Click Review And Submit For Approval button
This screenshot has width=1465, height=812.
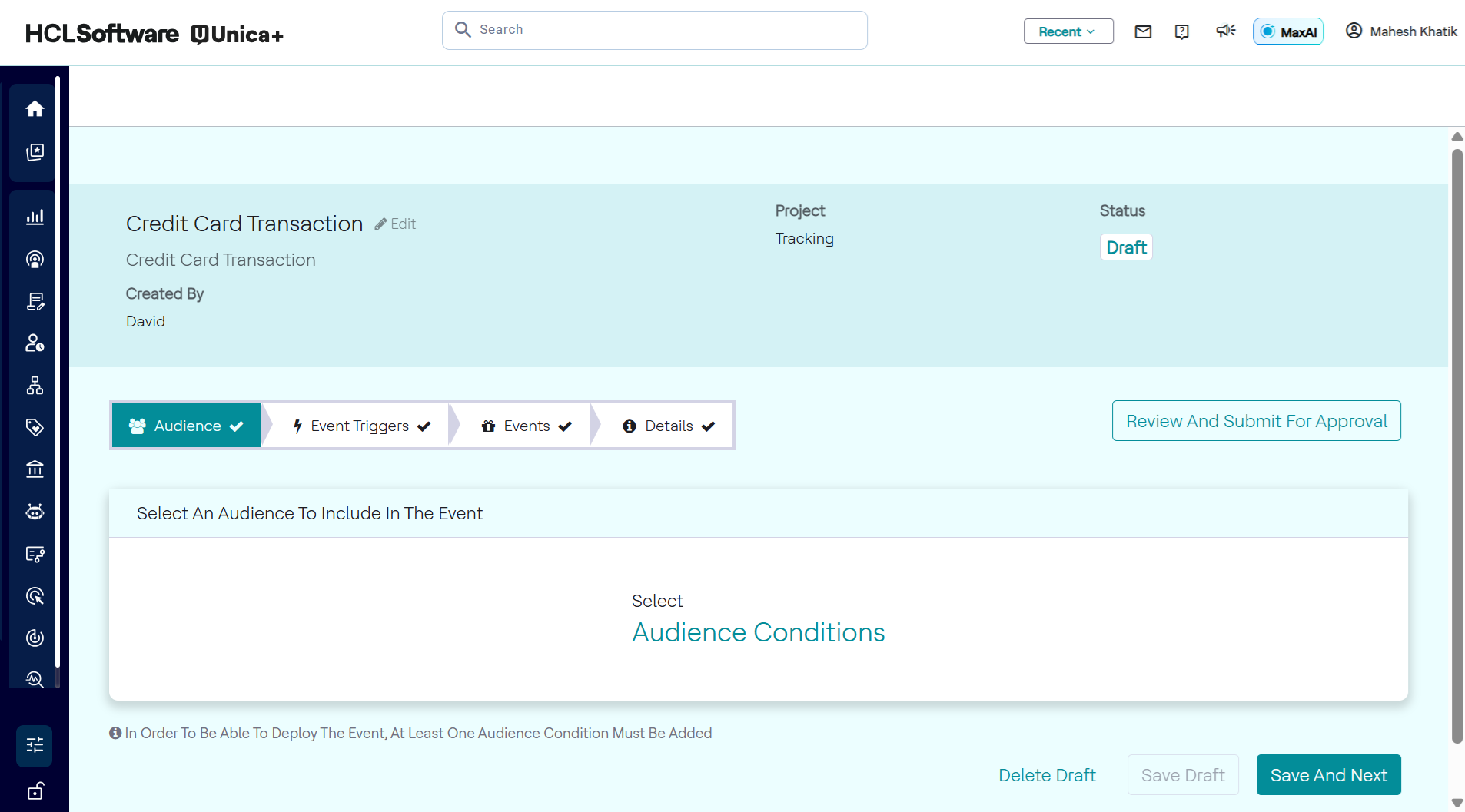[1256, 421]
